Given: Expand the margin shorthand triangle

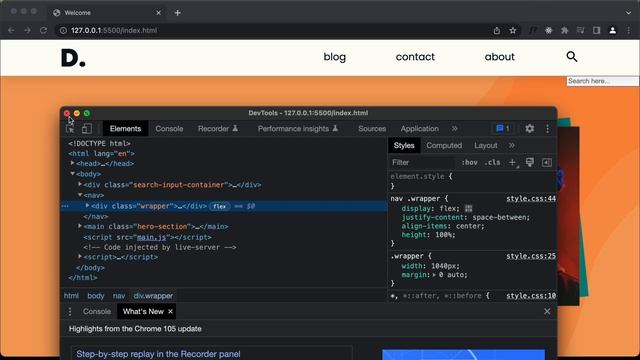Looking at the screenshot, I should (x=434, y=275).
